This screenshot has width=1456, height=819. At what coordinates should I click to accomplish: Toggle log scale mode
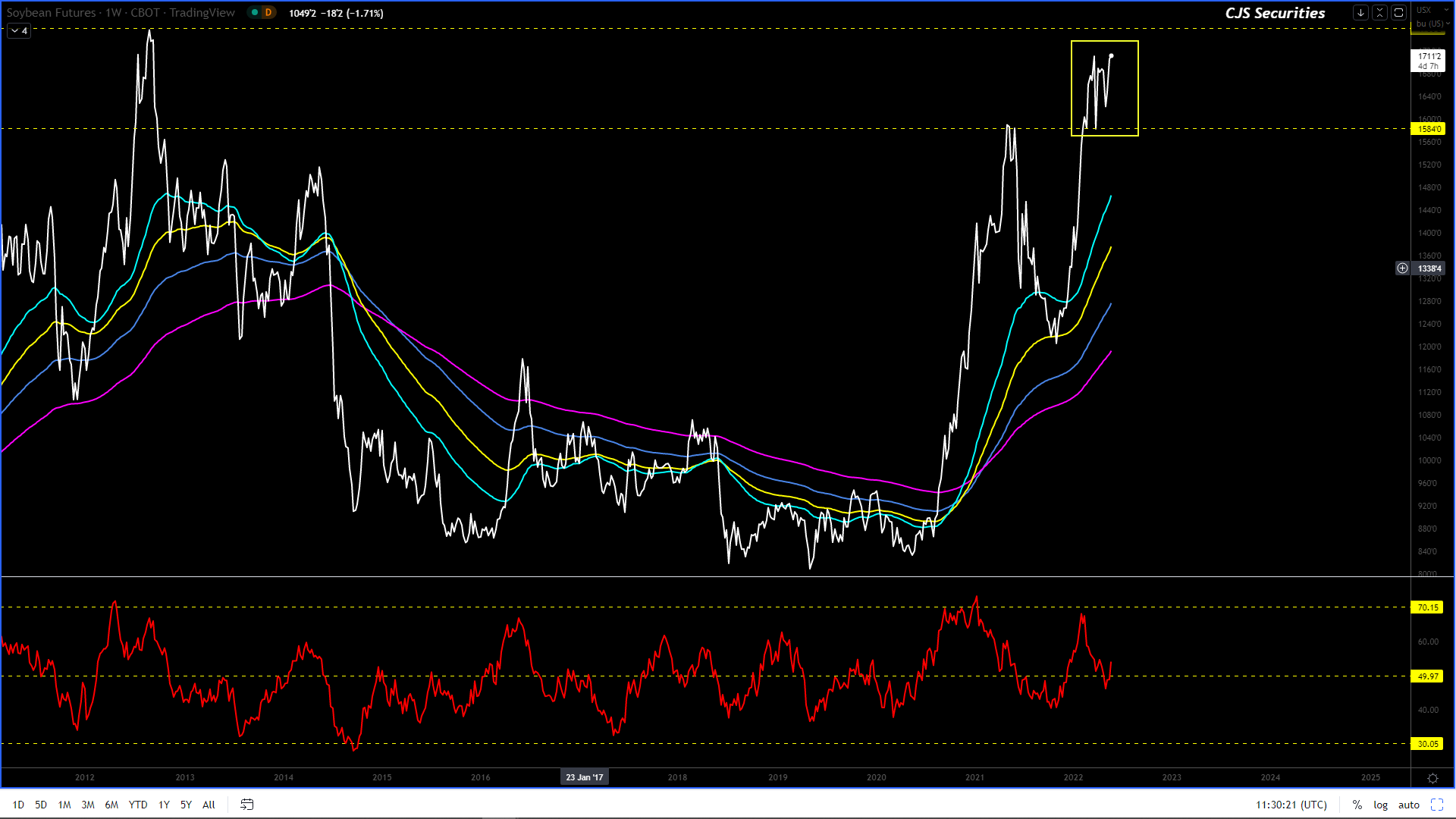pyautogui.click(x=1380, y=805)
